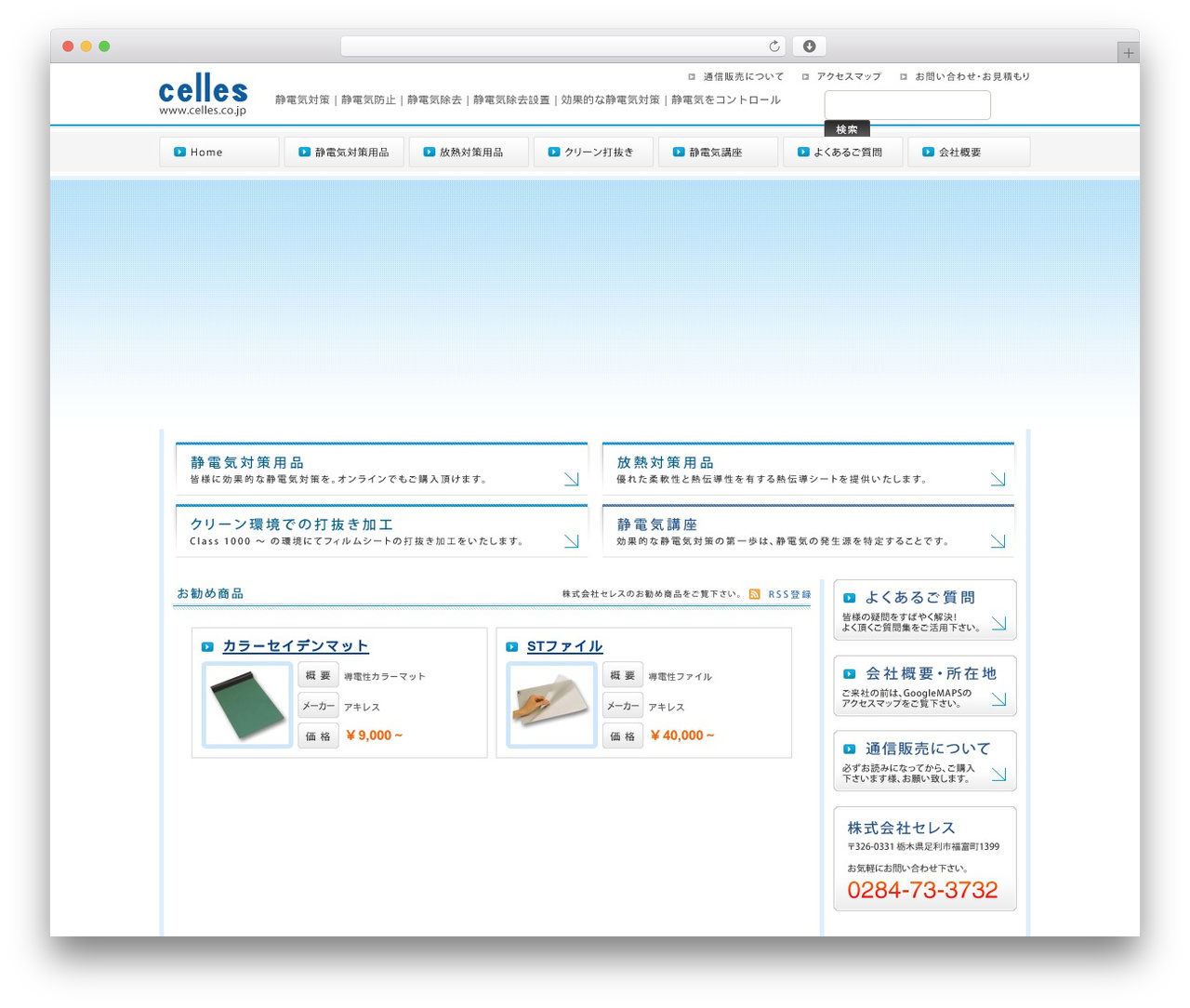This screenshot has height=1008, width=1190.
Task: Click the ¥9,000～ price text
Action: point(375,736)
